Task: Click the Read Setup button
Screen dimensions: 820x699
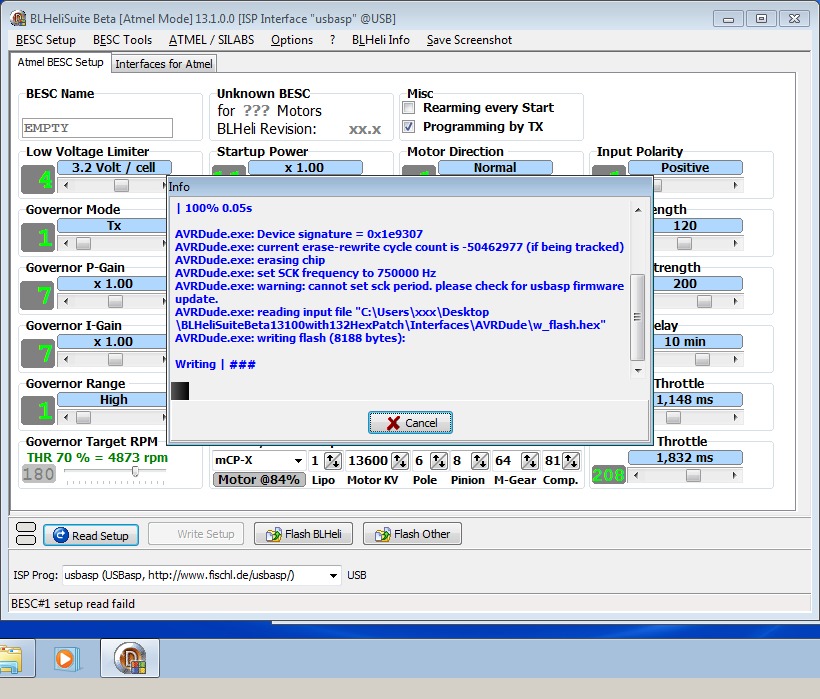Action: point(91,535)
